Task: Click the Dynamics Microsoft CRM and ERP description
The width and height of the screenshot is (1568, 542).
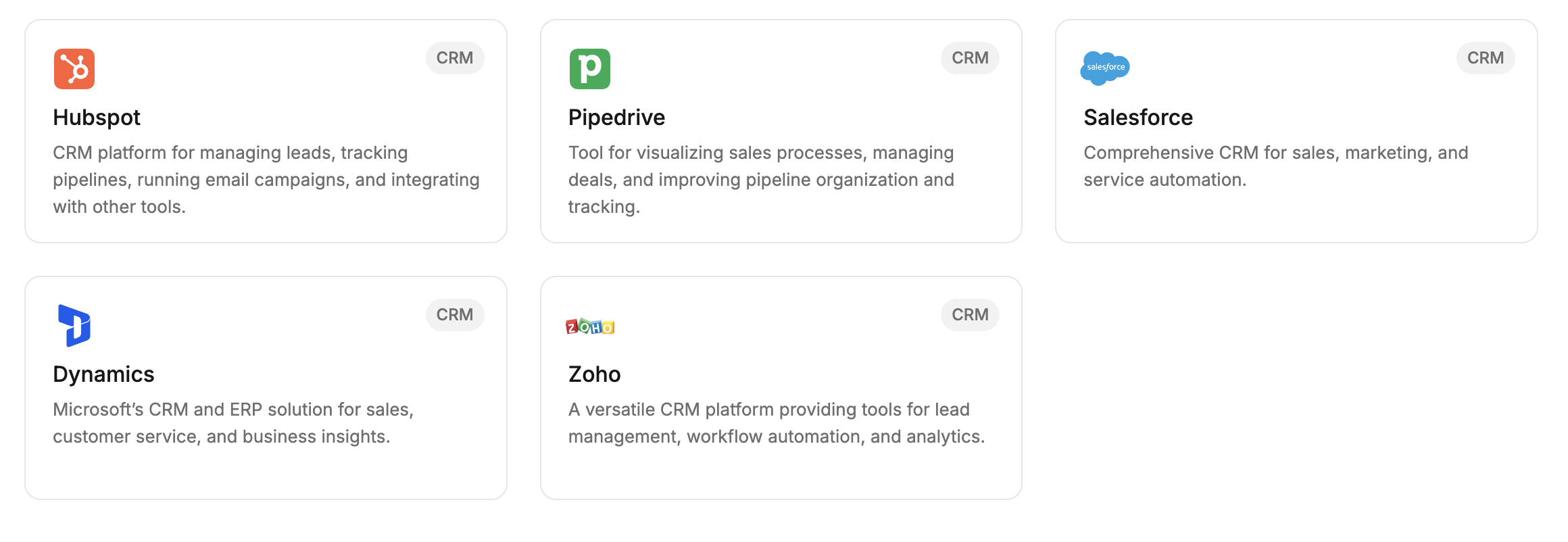Action: 233,423
